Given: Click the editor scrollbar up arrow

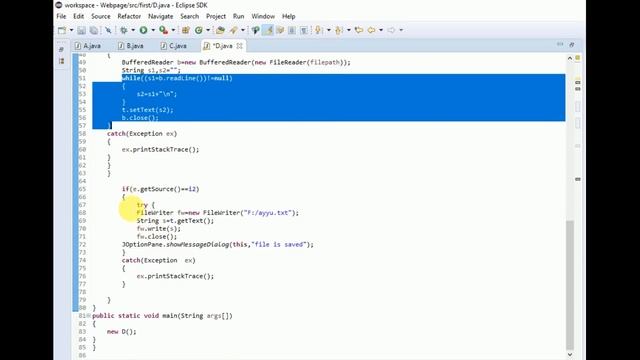Looking at the screenshot, I should 570,58.
